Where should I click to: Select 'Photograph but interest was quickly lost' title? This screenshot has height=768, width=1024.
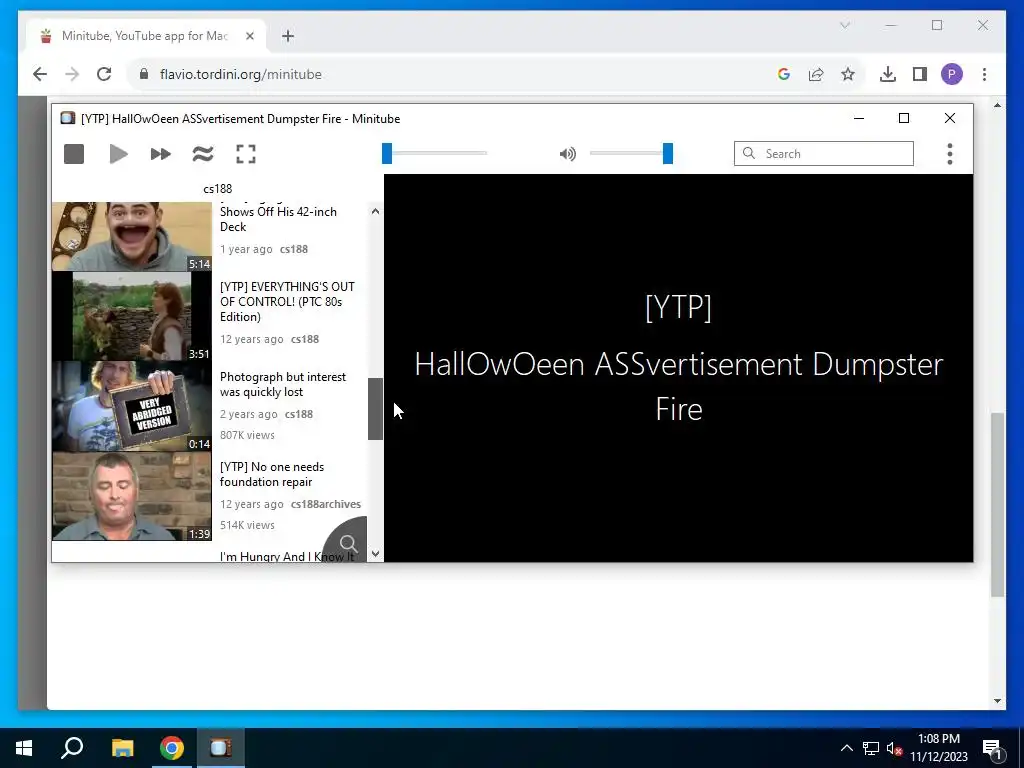(283, 385)
